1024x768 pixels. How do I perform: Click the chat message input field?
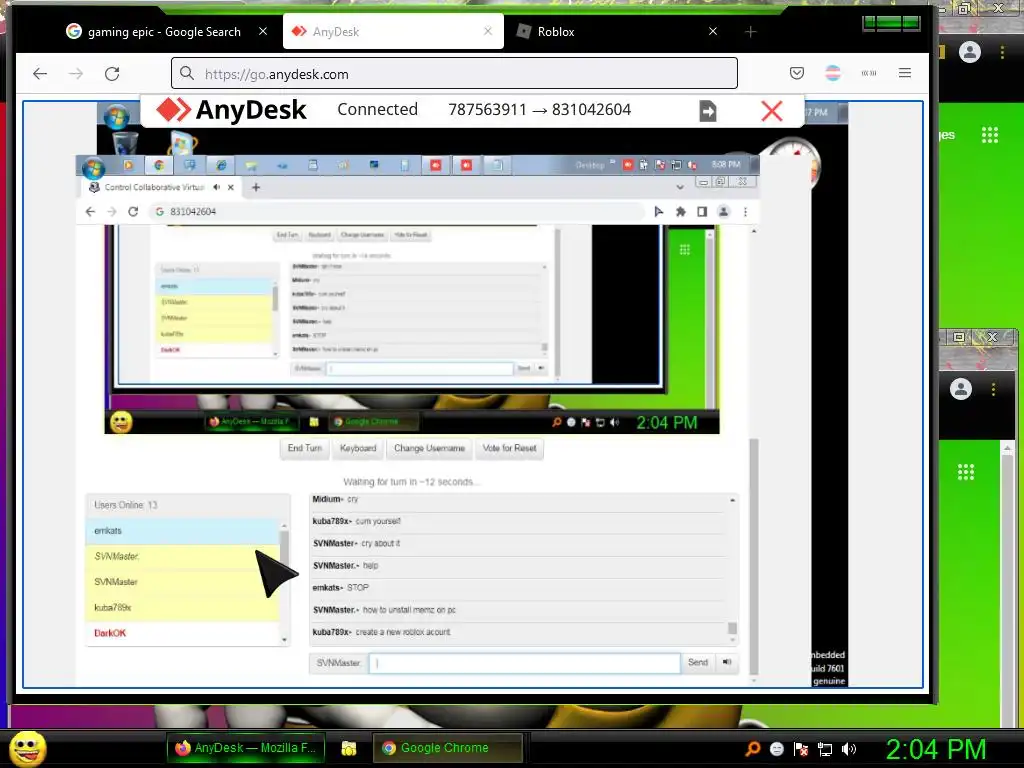524,663
